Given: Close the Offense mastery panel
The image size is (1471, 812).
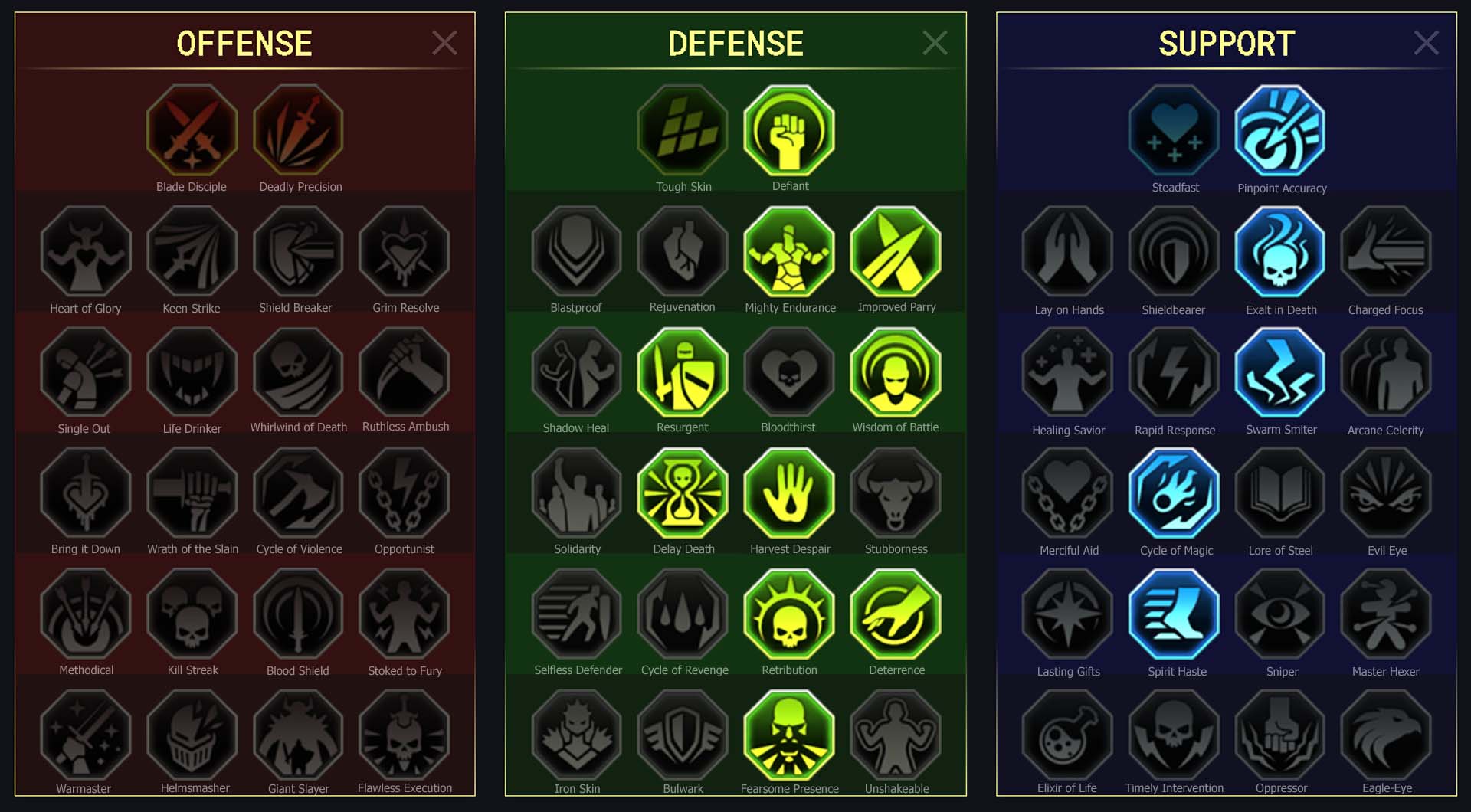Looking at the screenshot, I should point(444,43).
